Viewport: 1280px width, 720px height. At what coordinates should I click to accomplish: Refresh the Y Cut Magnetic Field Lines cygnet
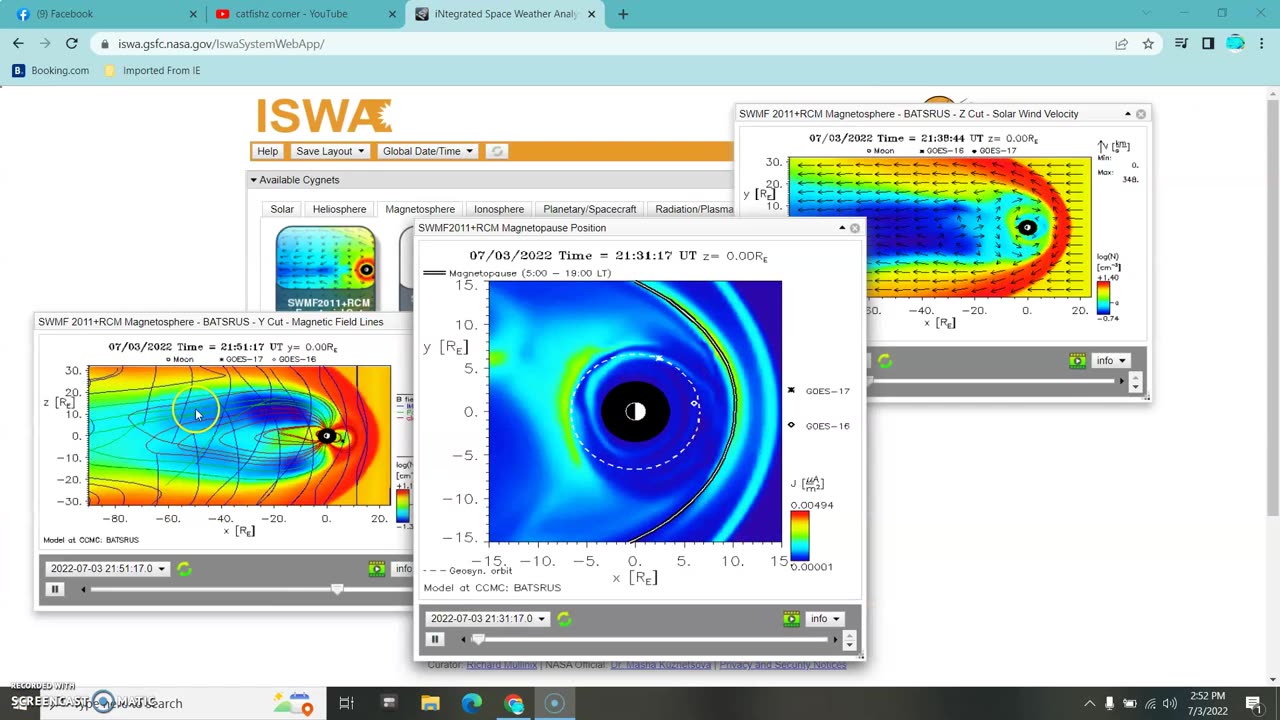pyautogui.click(x=184, y=569)
